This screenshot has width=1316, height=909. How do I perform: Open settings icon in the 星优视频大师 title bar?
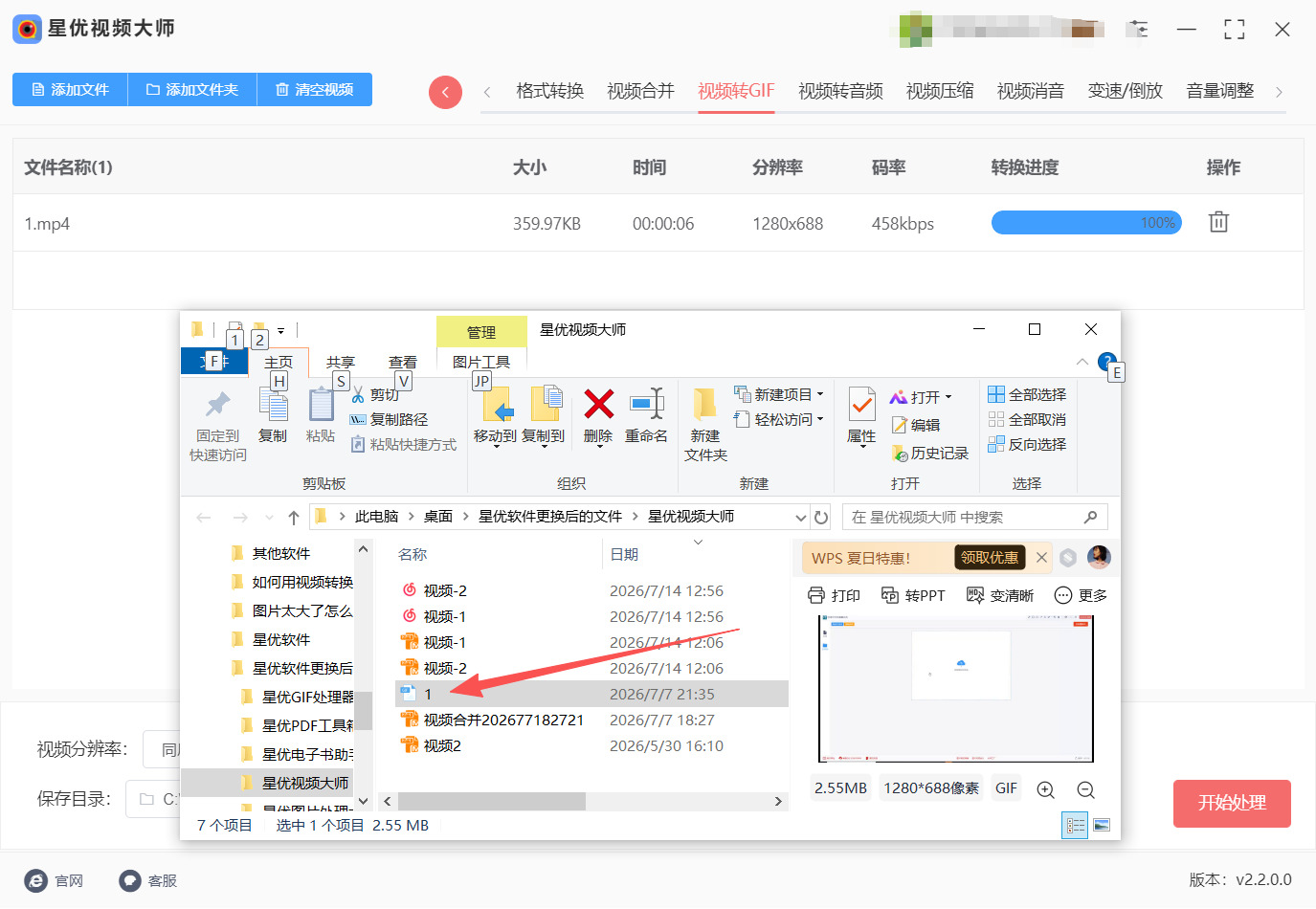point(1137,29)
